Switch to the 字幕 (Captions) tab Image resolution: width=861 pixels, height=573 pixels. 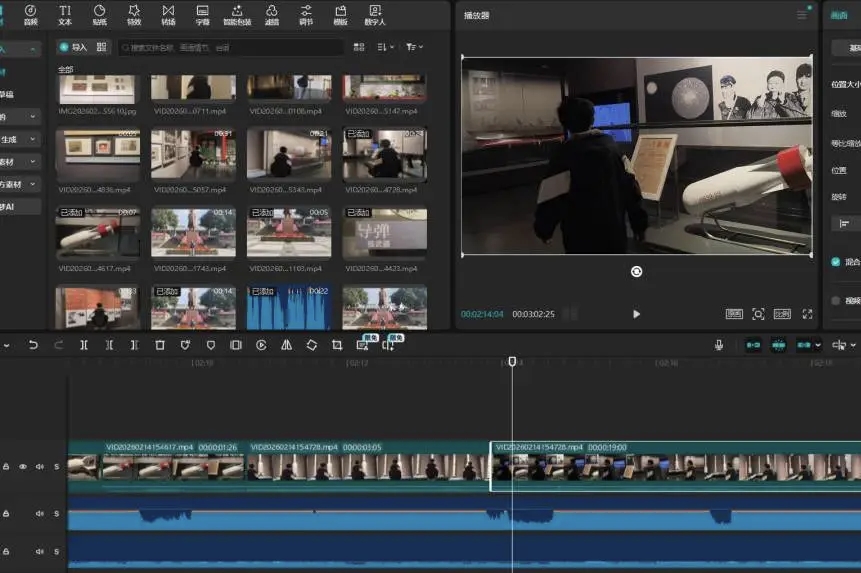[x=203, y=14]
